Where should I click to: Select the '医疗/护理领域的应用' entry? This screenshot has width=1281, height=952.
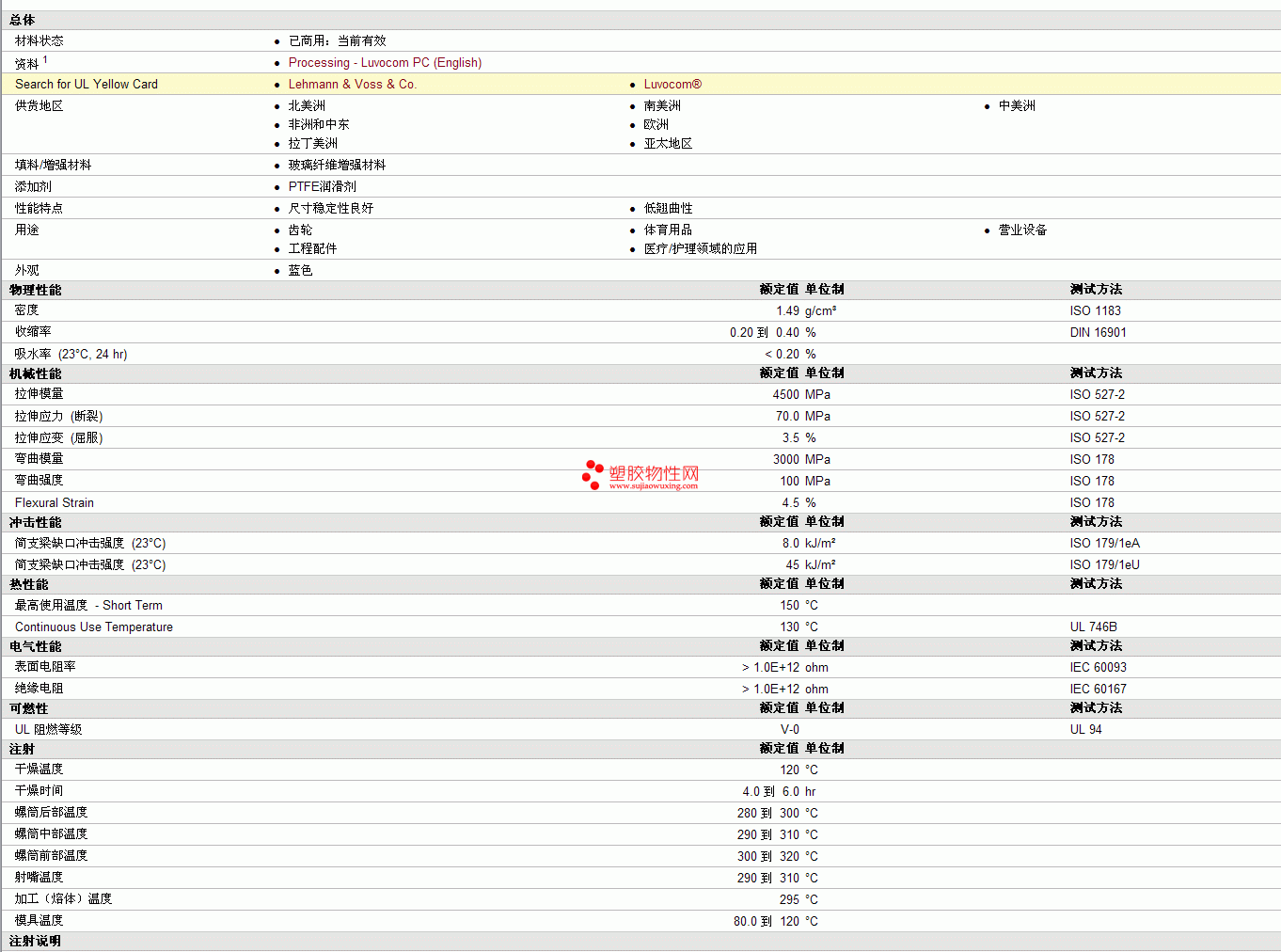click(x=701, y=248)
